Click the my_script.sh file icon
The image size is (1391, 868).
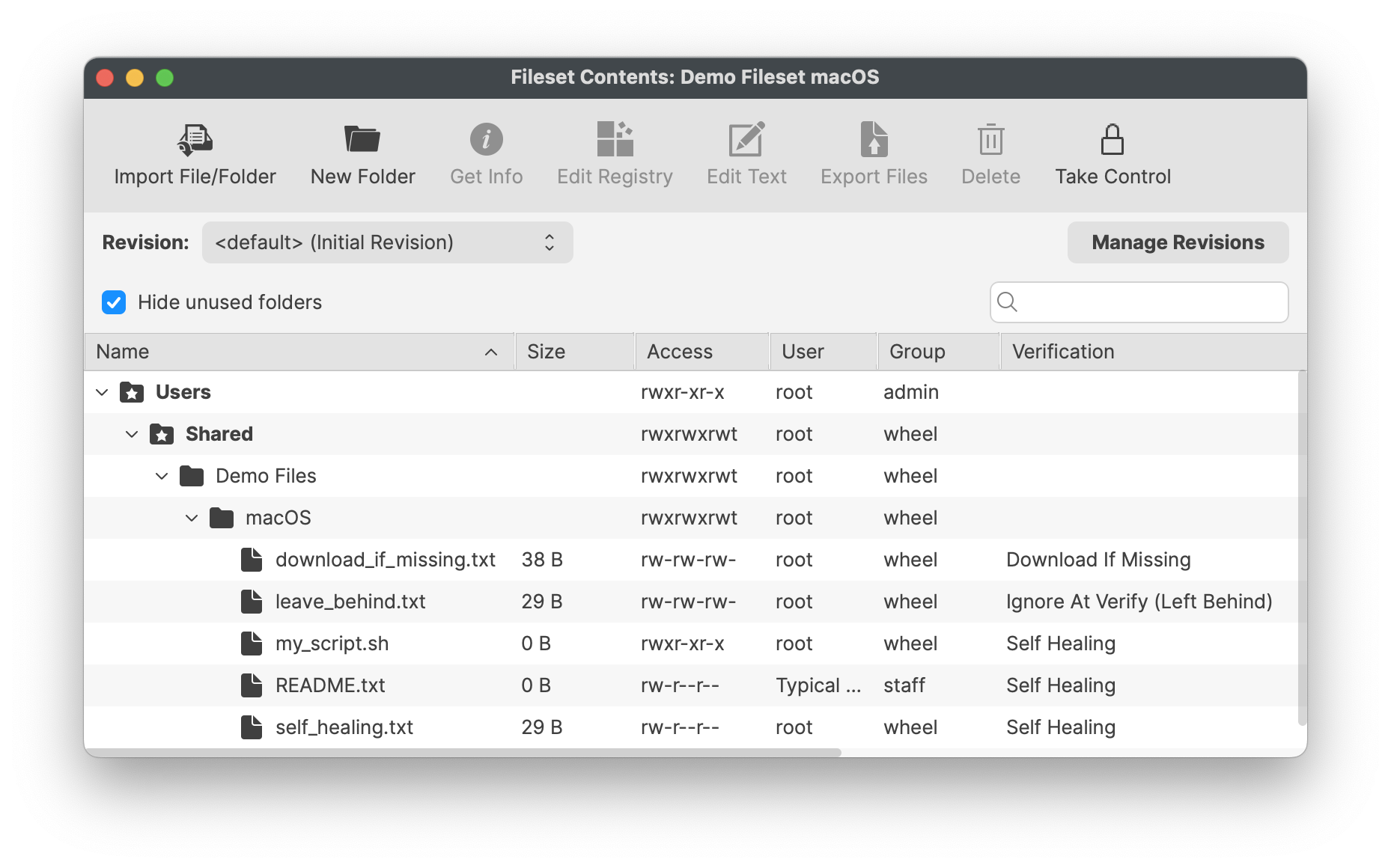pyautogui.click(x=252, y=644)
